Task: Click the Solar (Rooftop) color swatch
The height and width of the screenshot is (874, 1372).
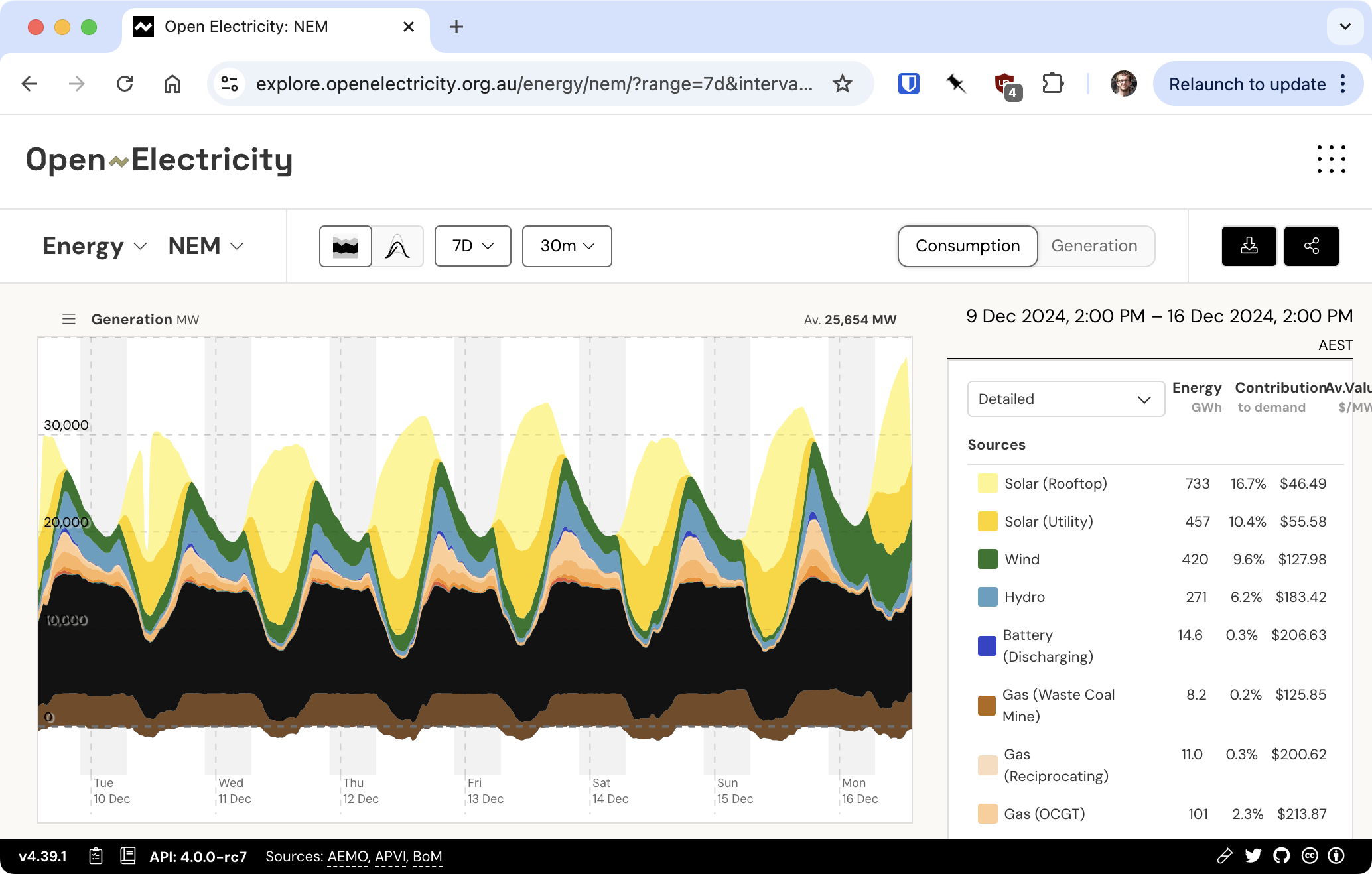Action: tap(987, 483)
